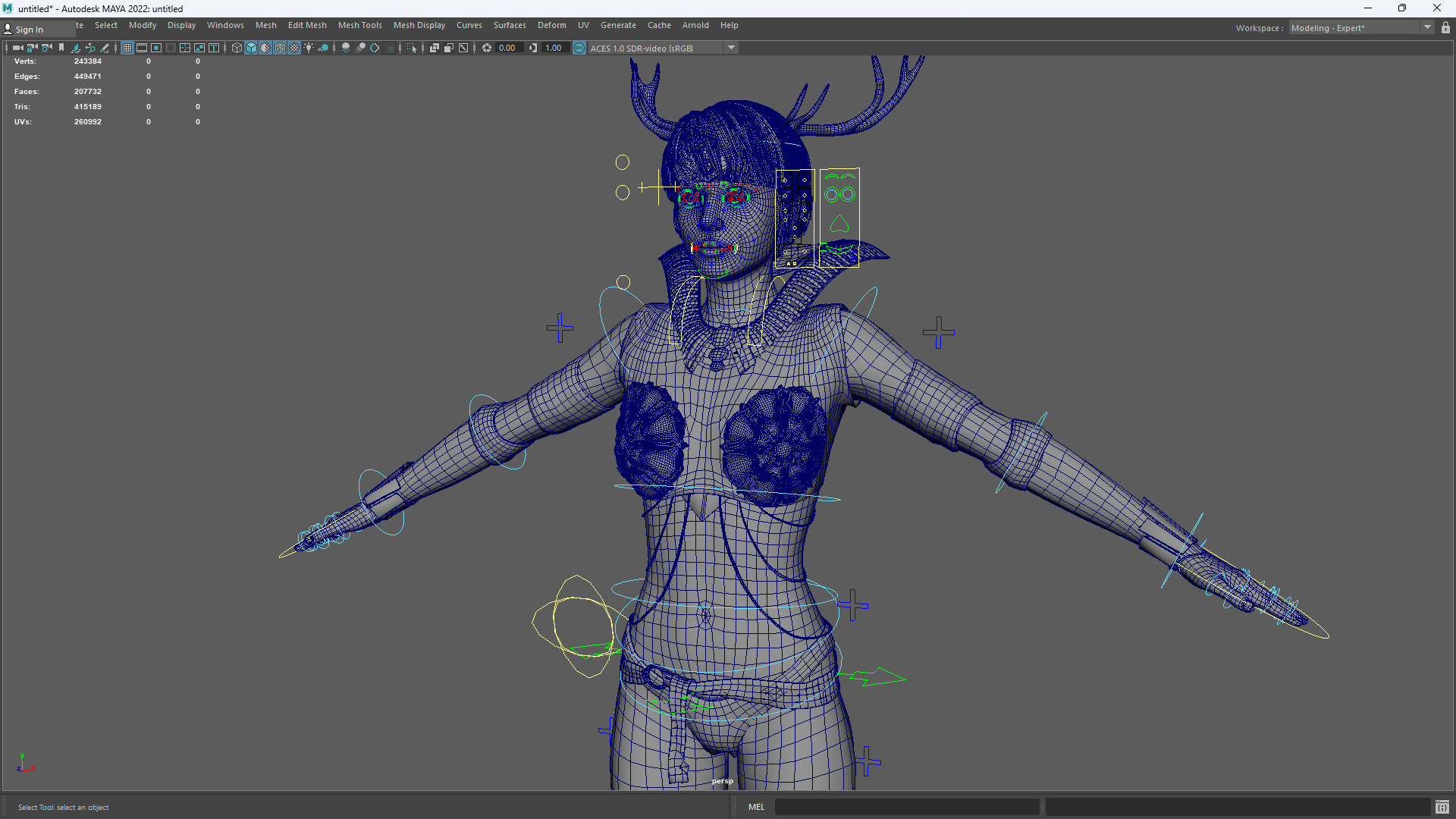Click the Gamma value field 1.00
Screen dimensions: 1456x819
(554, 48)
